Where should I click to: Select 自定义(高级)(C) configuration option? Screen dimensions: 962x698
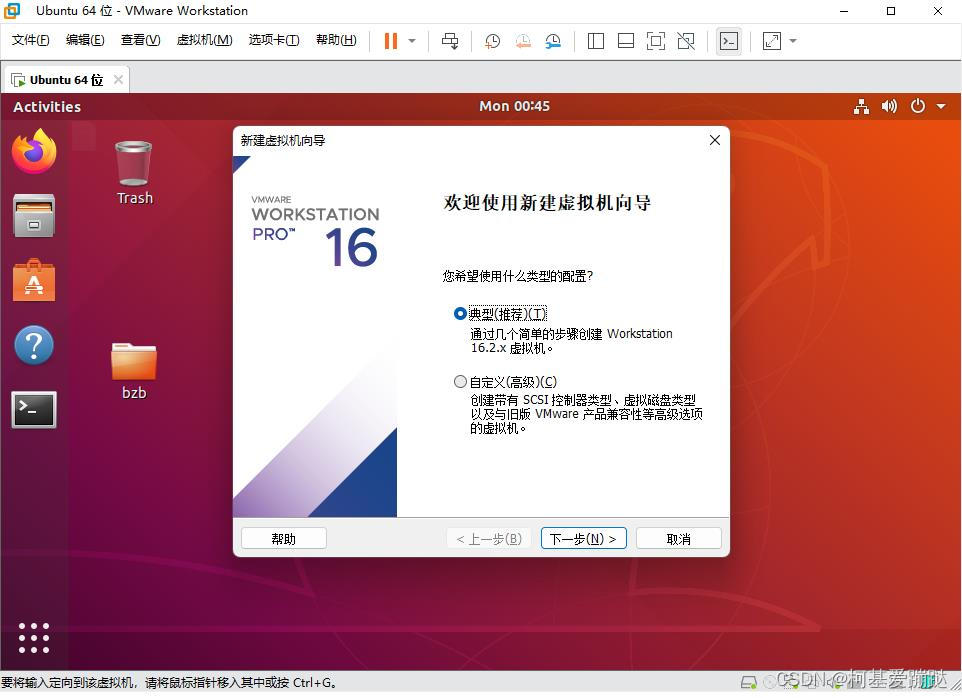click(x=505, y=382)
